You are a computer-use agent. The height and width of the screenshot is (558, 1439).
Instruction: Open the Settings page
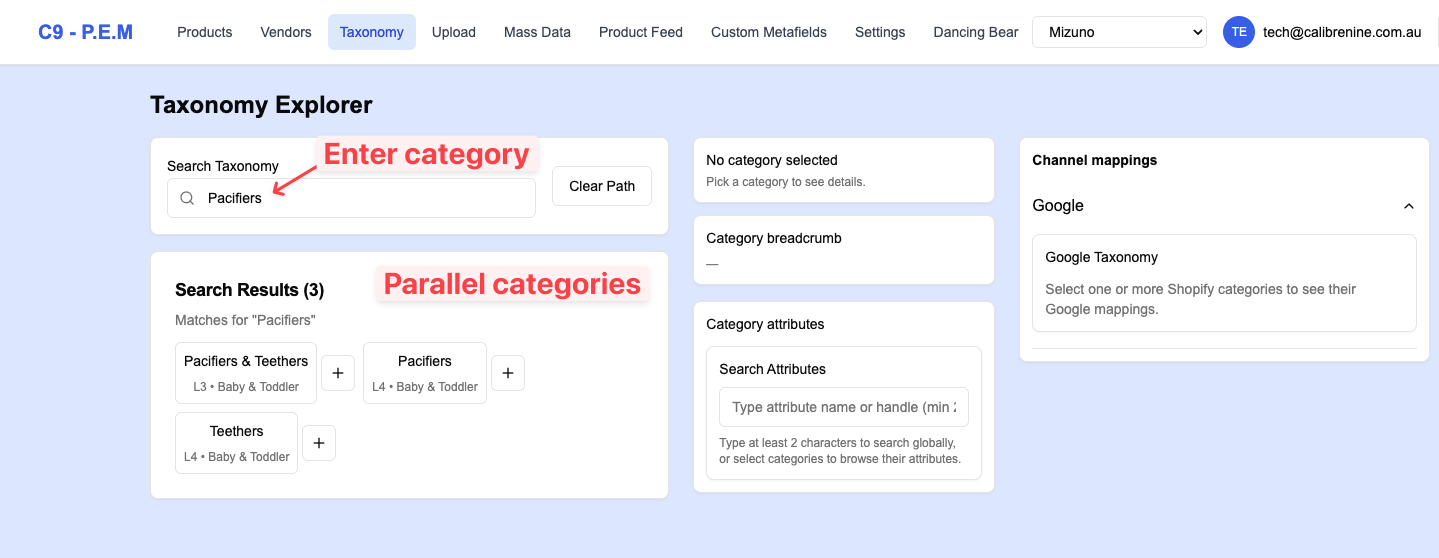[x=880, y=32]
